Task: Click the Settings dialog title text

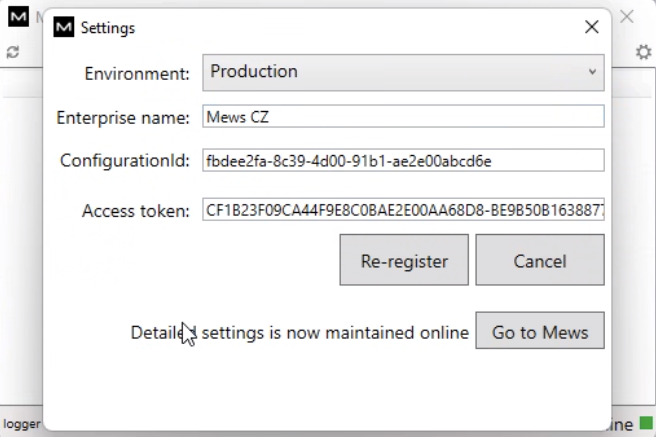Action: (x=108, y=29)
